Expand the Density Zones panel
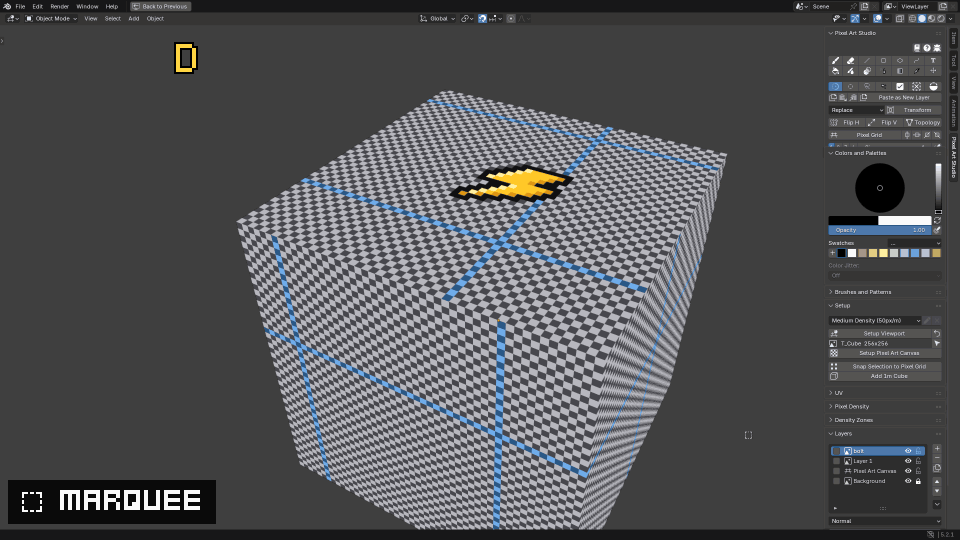Image resolution: width=960 pixels, height=540 pixels. (853, 420)
